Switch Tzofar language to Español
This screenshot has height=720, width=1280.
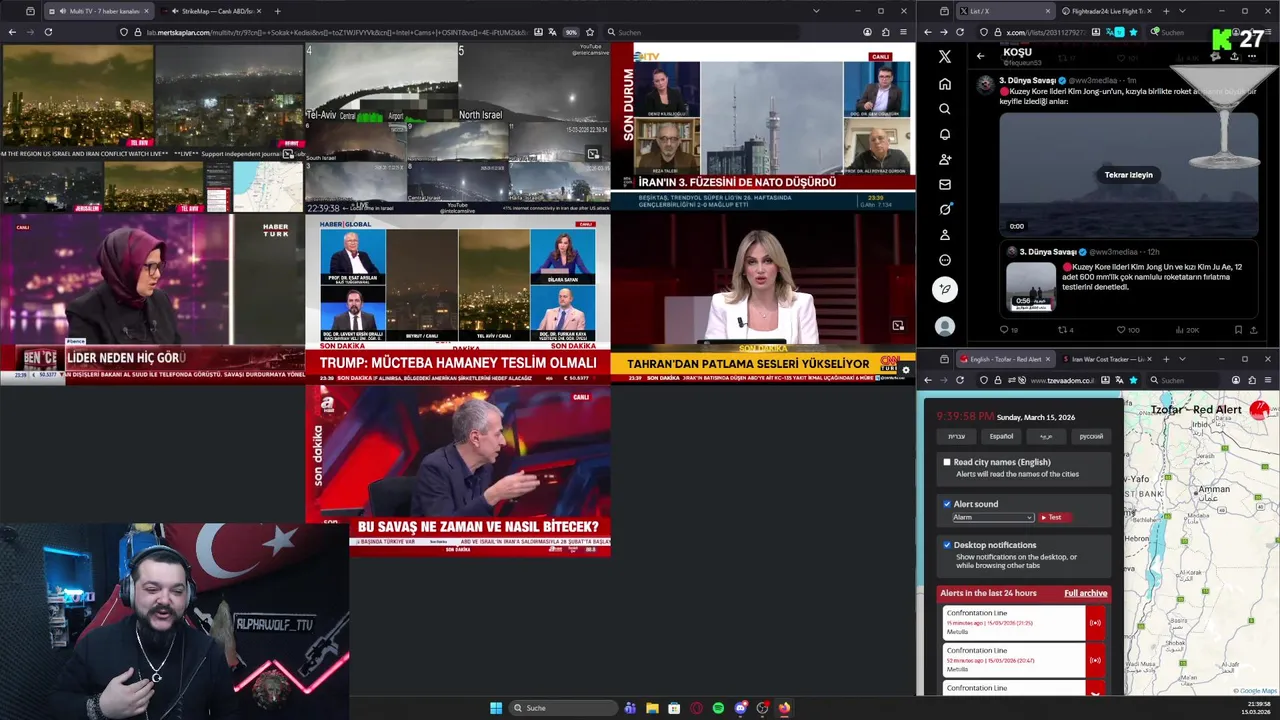pos(1001,436)
